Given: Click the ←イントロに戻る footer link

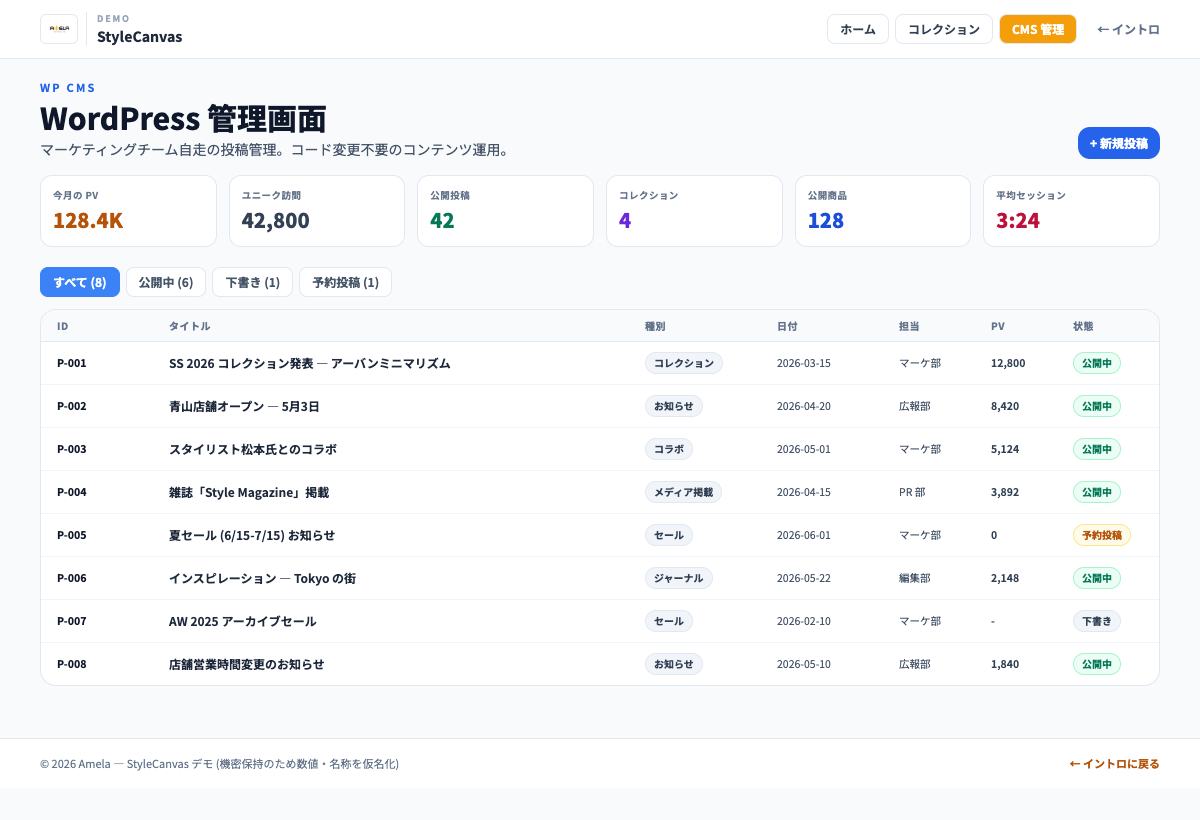Looking at the screenshot, I should (1114, 764).
